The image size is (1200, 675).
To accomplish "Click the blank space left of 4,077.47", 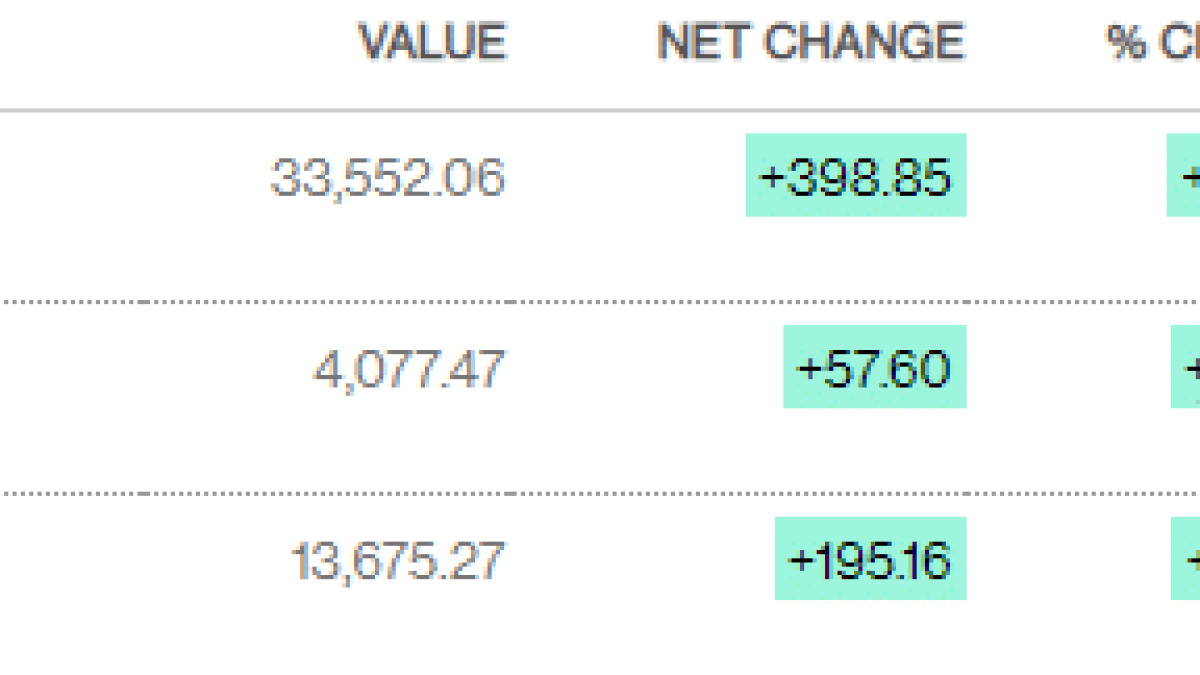I will (x=150, y=369).
